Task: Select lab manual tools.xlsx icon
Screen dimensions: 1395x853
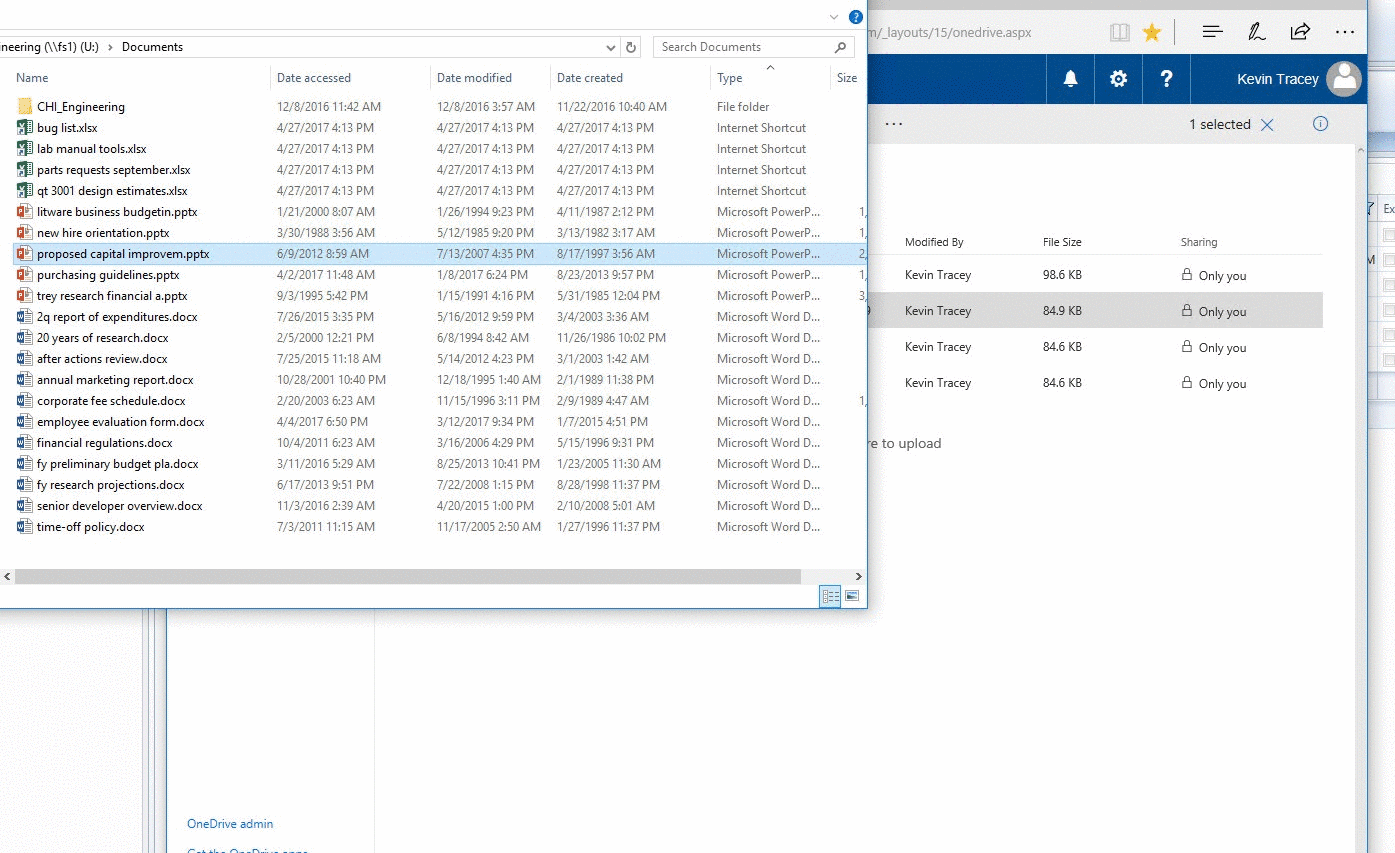Action: pos(25,149)
